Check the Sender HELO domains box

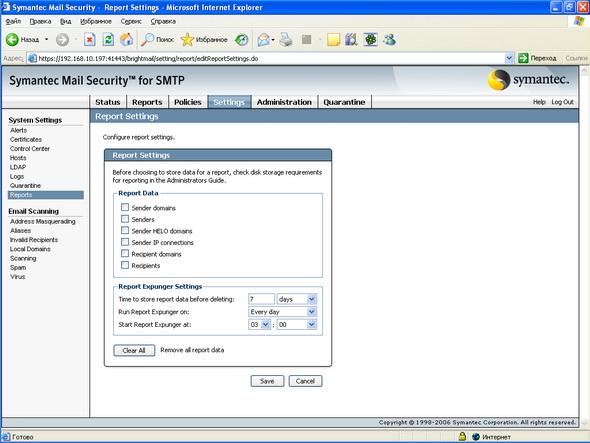click(x=125, y=230)
